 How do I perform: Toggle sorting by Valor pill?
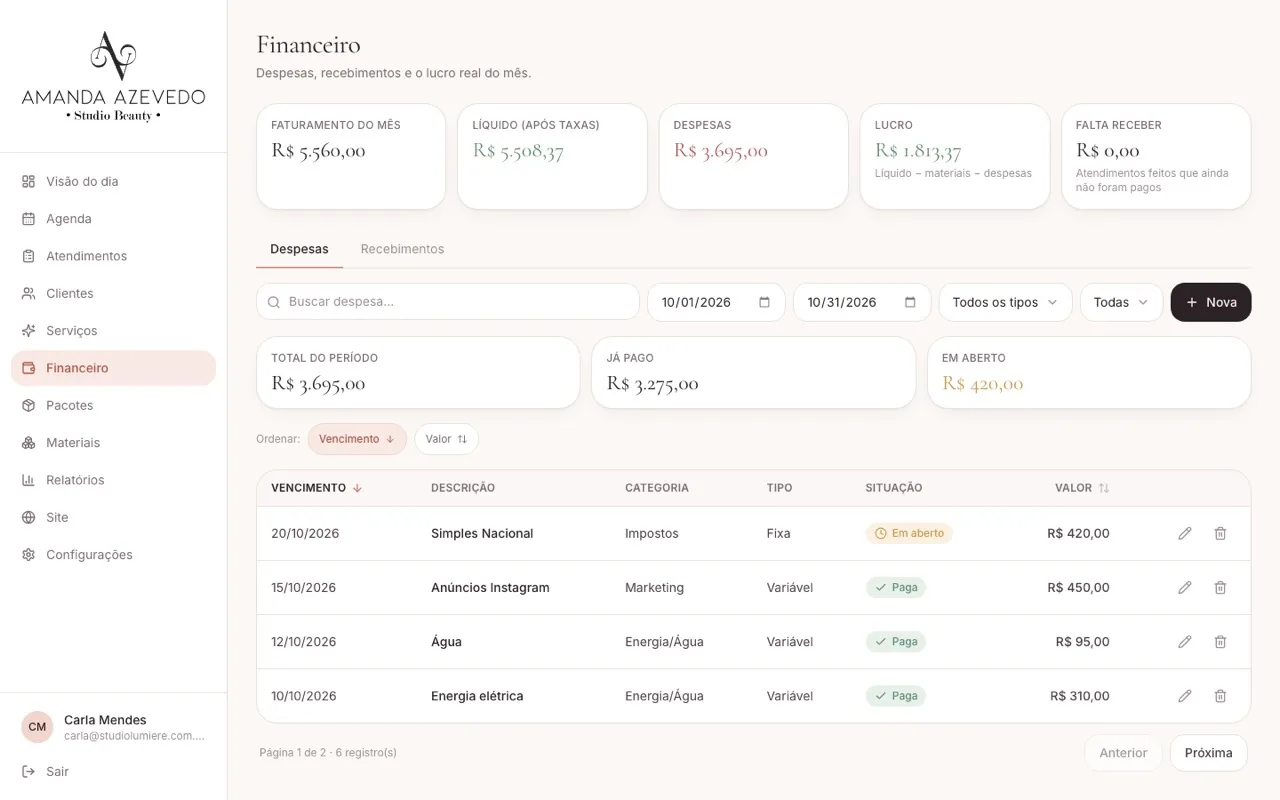(446, 439)
